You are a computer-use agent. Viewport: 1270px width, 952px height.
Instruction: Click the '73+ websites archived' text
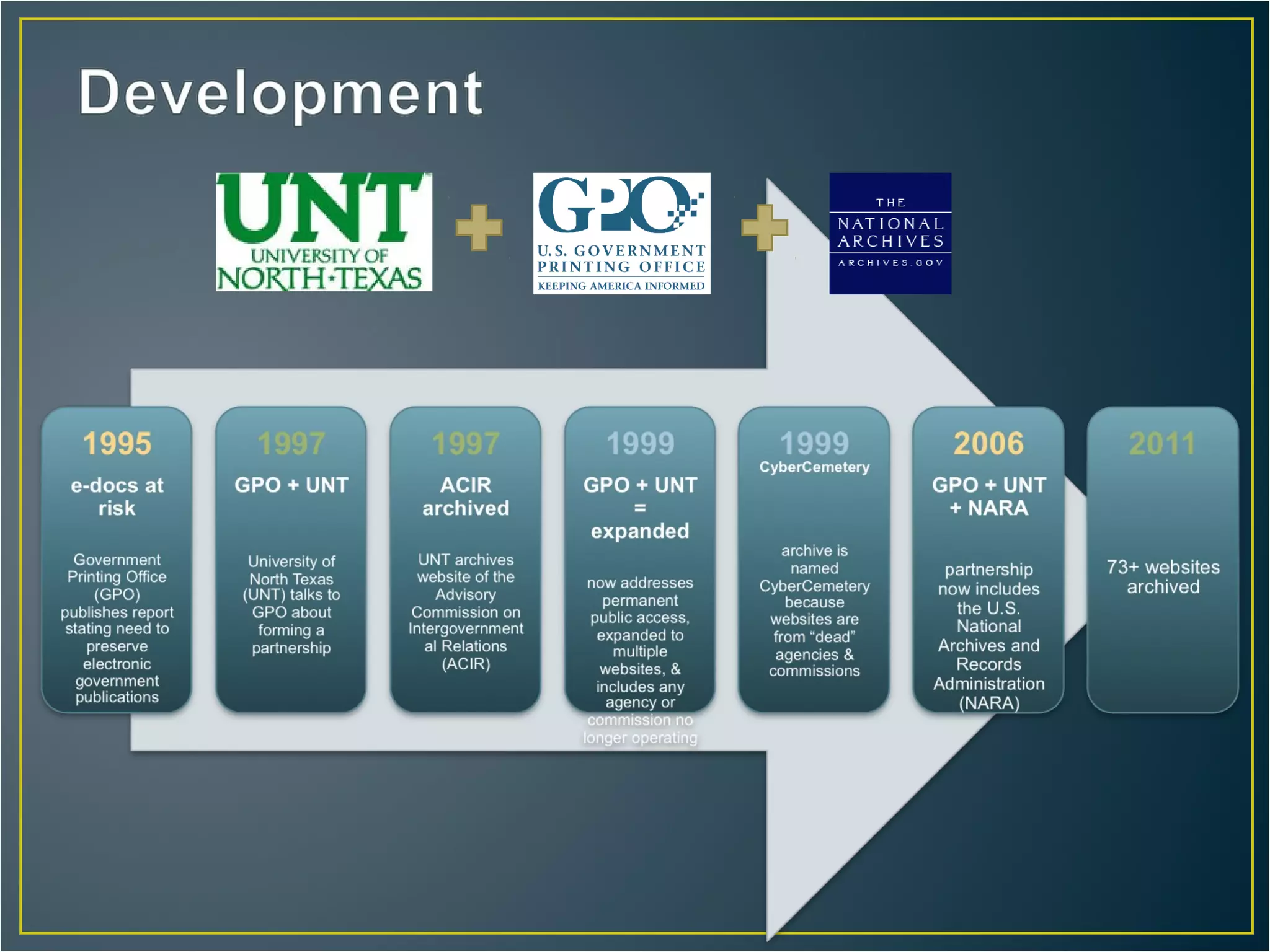coord(1163,576)
